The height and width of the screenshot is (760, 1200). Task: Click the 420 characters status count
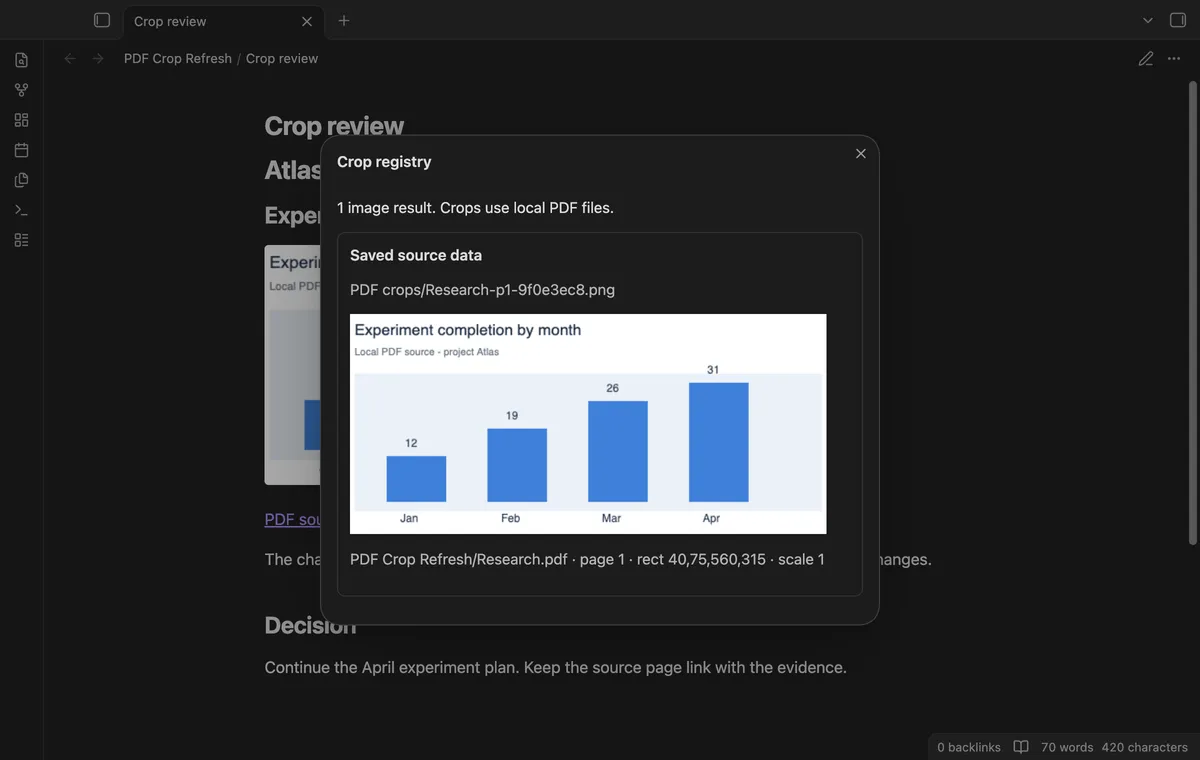coord(1145,747)
